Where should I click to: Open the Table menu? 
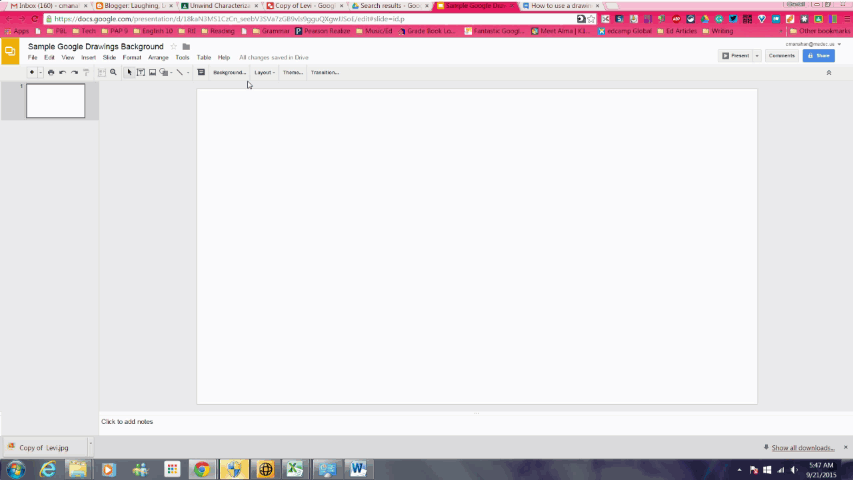click(204, 58)
